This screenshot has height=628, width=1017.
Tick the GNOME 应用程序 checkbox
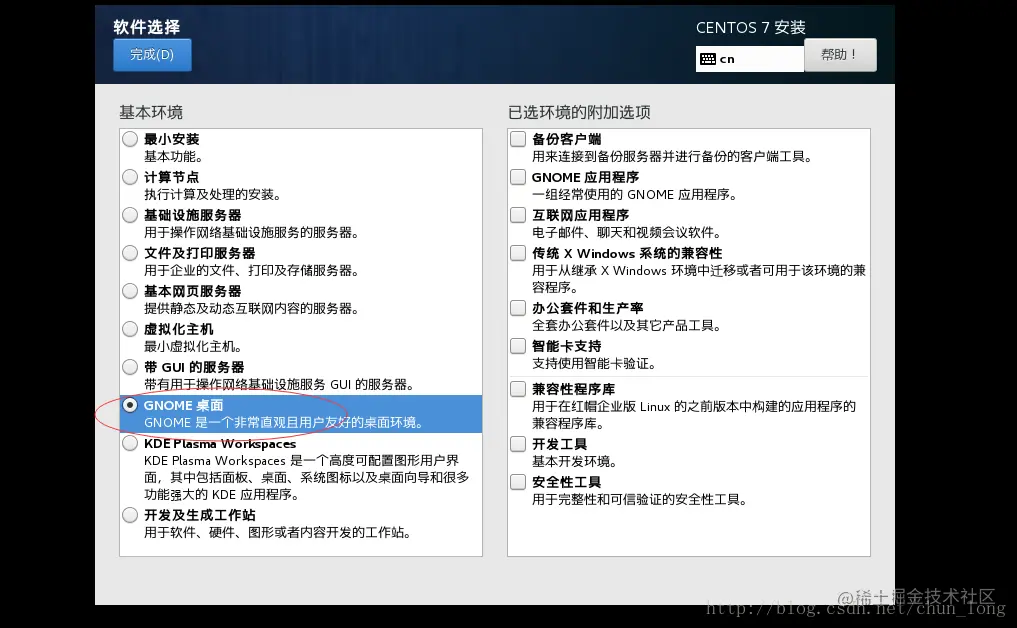point(518,177)
